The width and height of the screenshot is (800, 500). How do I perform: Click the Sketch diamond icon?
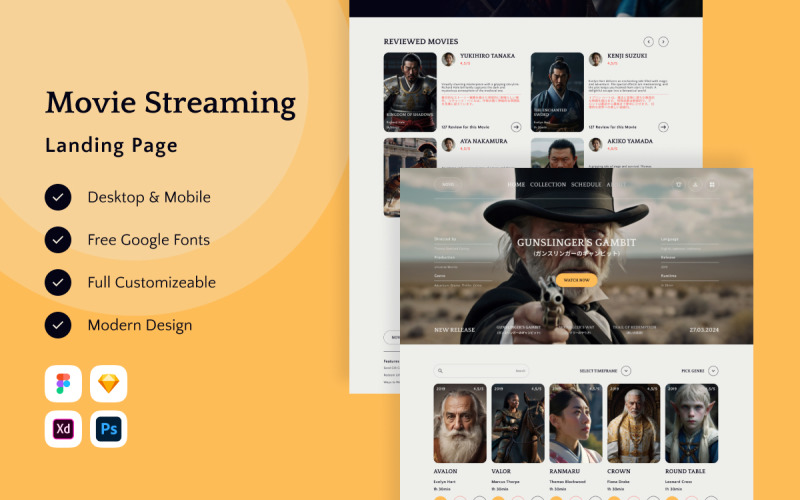pyautogui.click(x=109, y=384)
